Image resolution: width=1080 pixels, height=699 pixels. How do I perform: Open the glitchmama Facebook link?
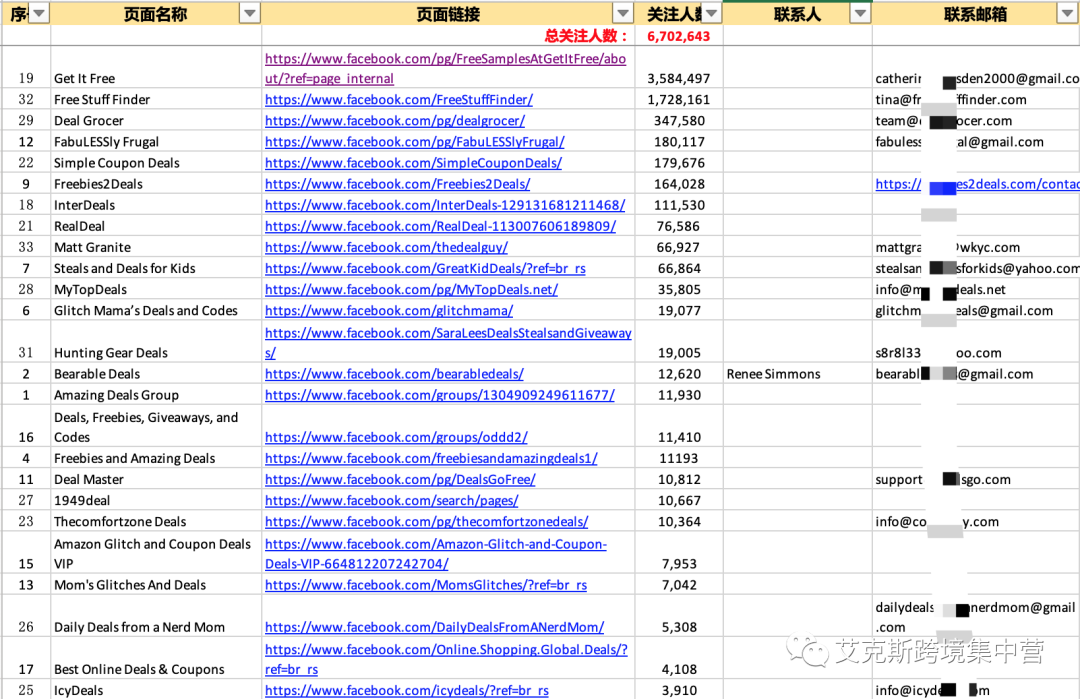pos(388,311)
